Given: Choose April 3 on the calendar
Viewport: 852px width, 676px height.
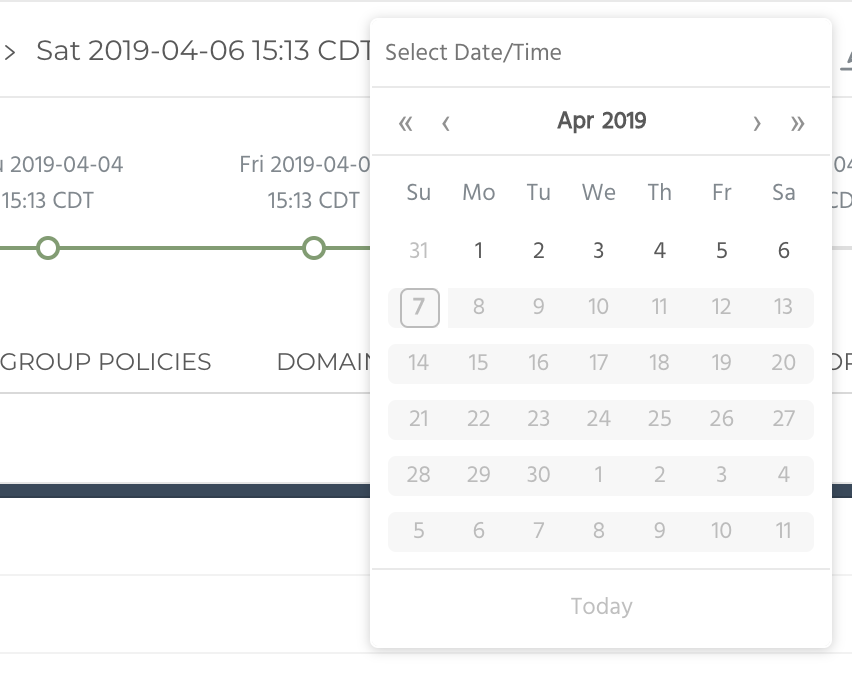Looking at the screenshot, I should point(598,251).
